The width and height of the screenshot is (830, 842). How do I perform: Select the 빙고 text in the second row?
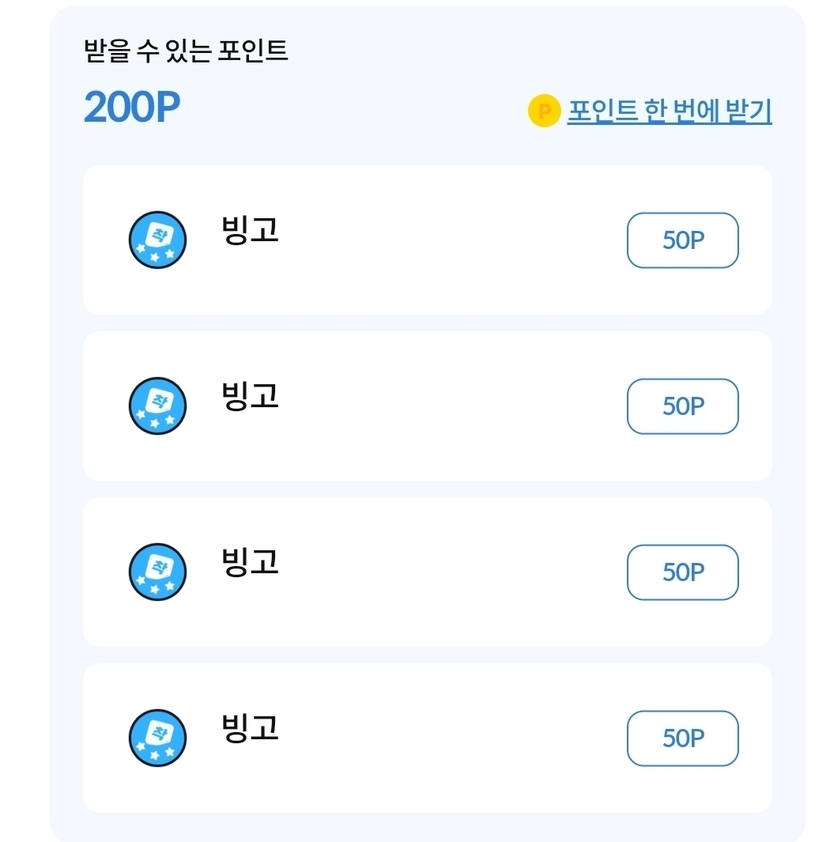click(250, 397)
